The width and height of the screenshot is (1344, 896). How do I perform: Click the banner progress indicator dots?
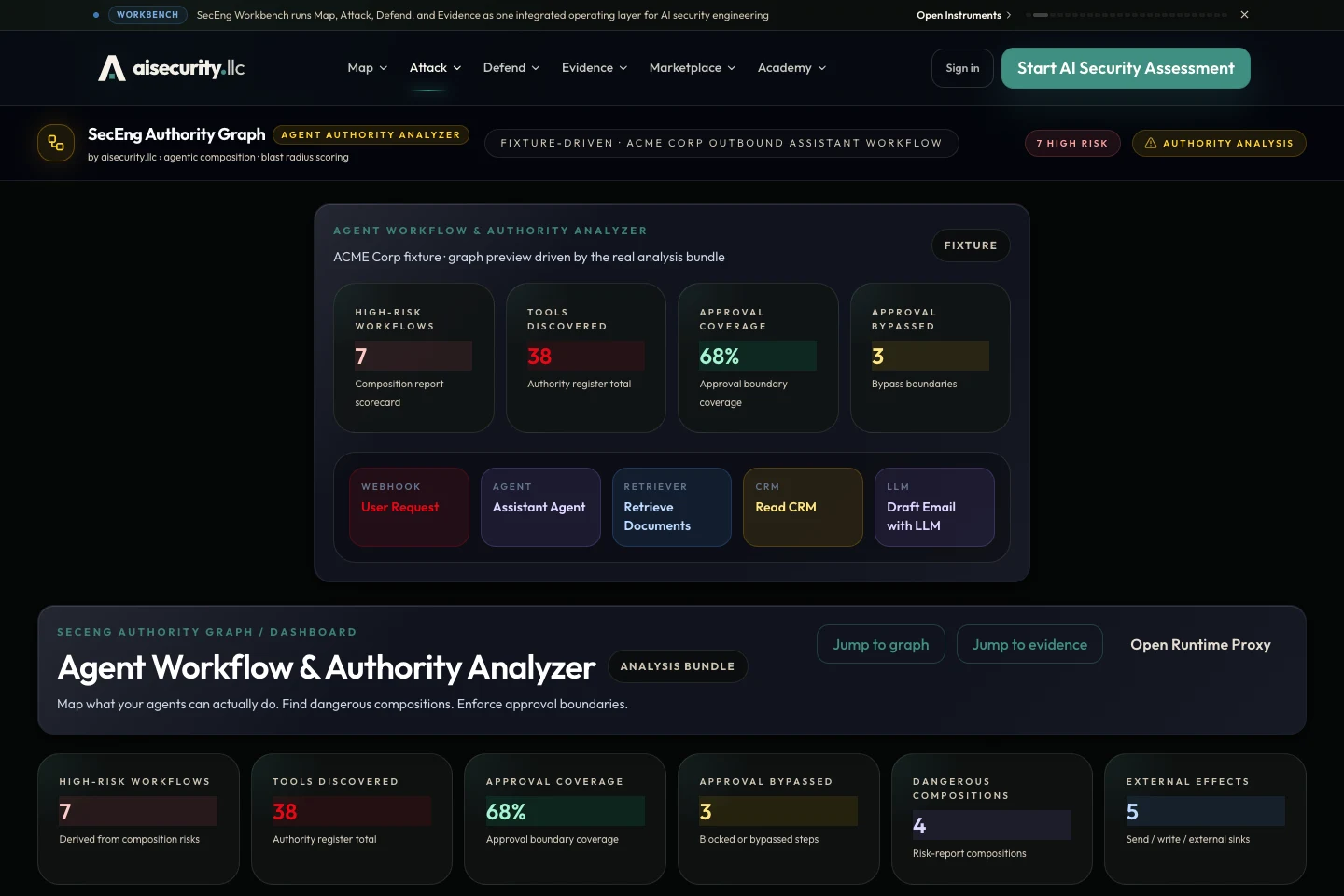tap(1127, 15)
